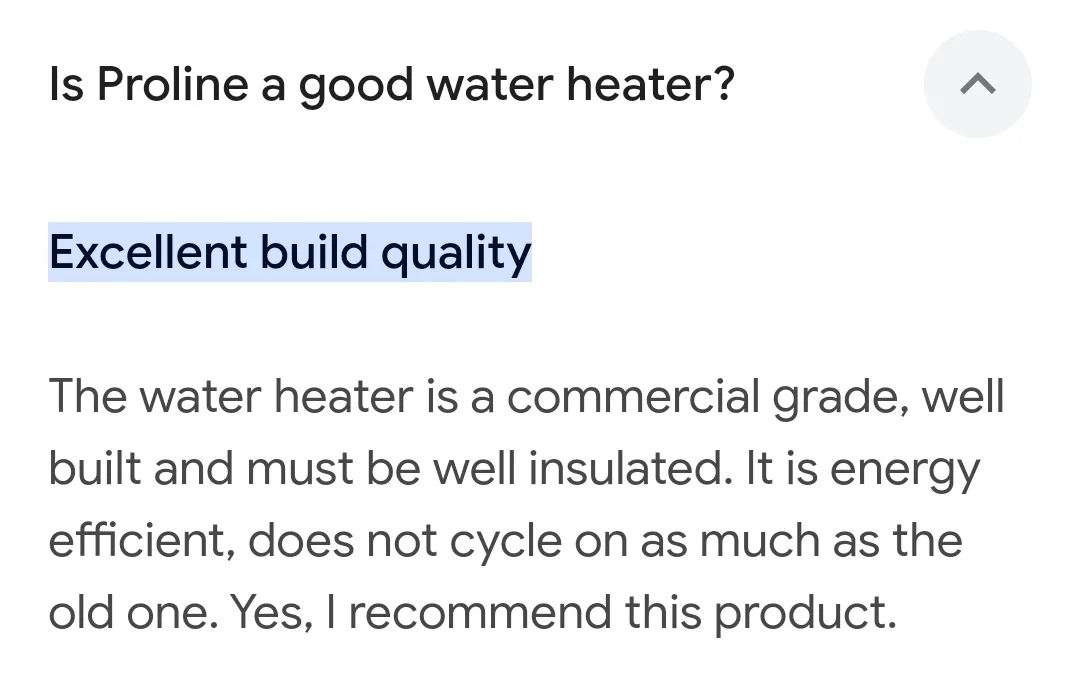
Task: Click the word 'heater?' in the question
Action: point(650,84)
